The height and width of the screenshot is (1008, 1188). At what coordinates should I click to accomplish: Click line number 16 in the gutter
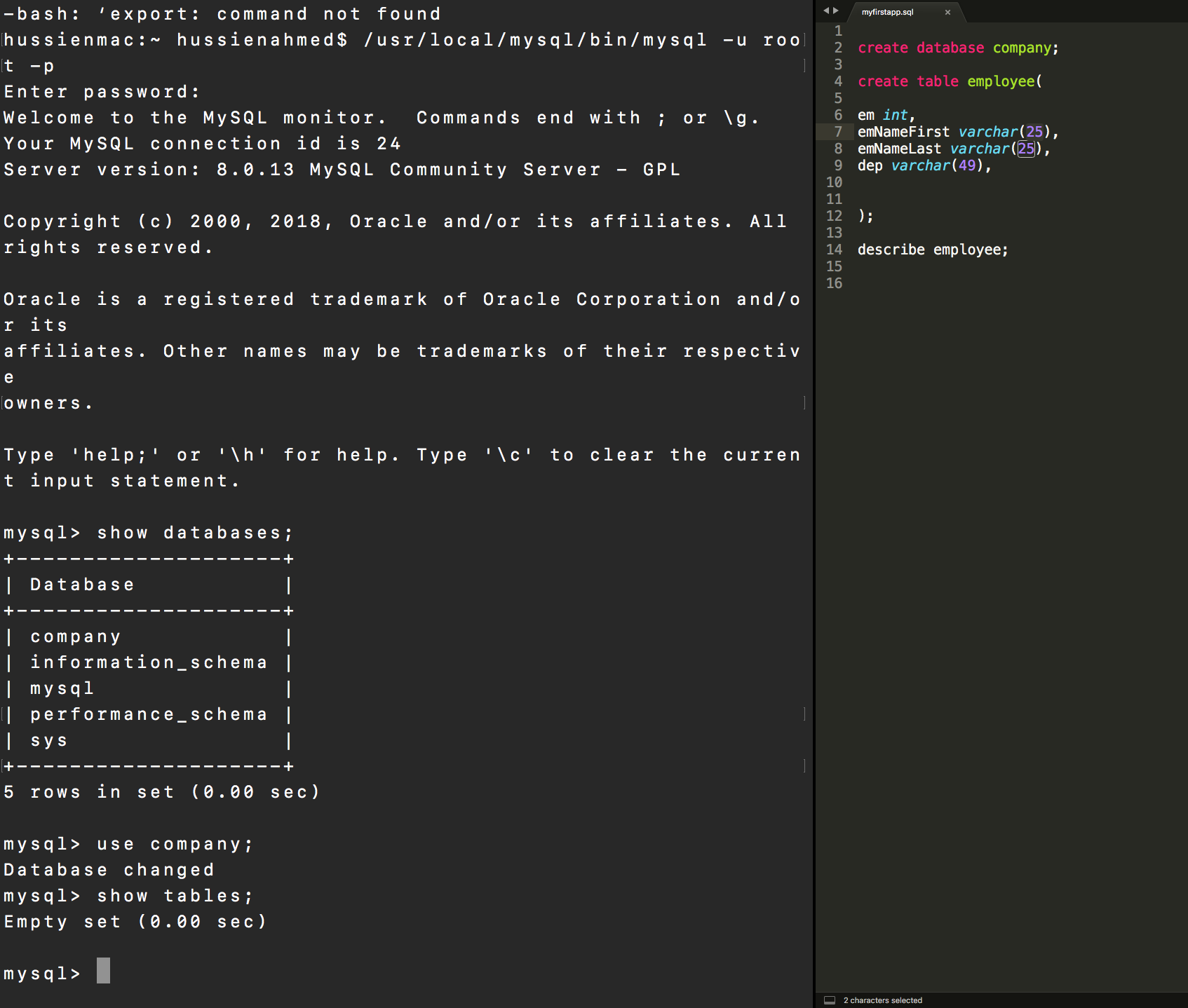[x=834, y=283]
